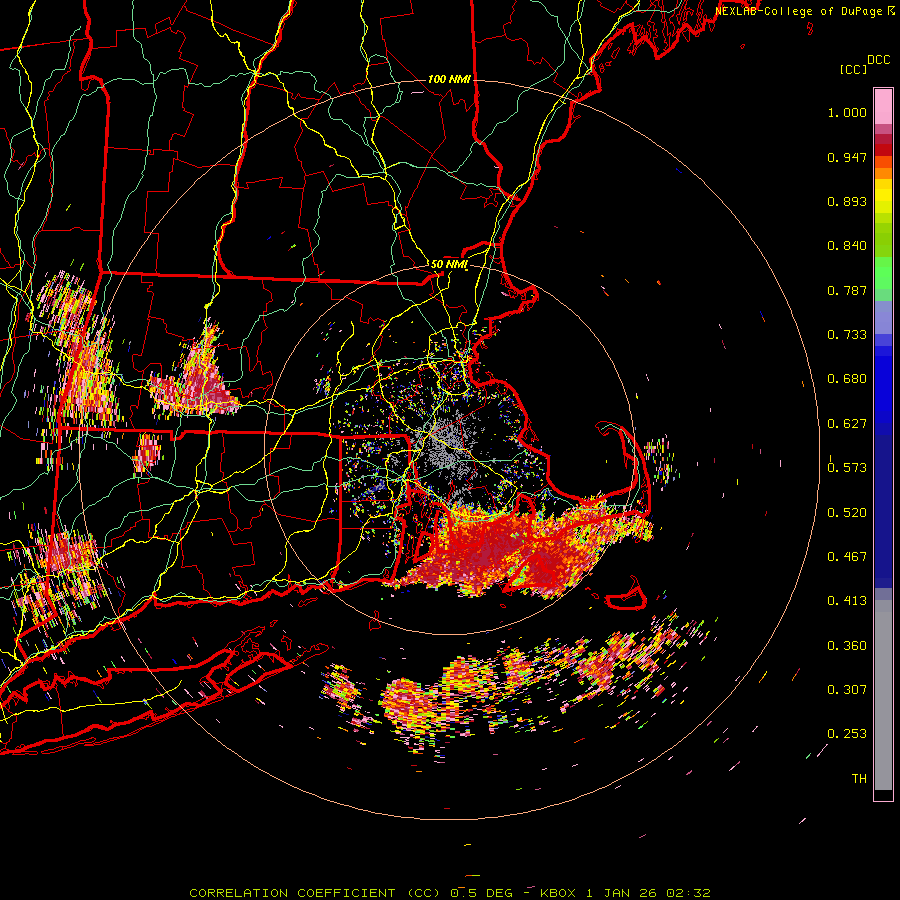Click the KBOX station identifier in the caption
Image resolution: width=900 pixels, height=900 pixels.
point(558,893)
